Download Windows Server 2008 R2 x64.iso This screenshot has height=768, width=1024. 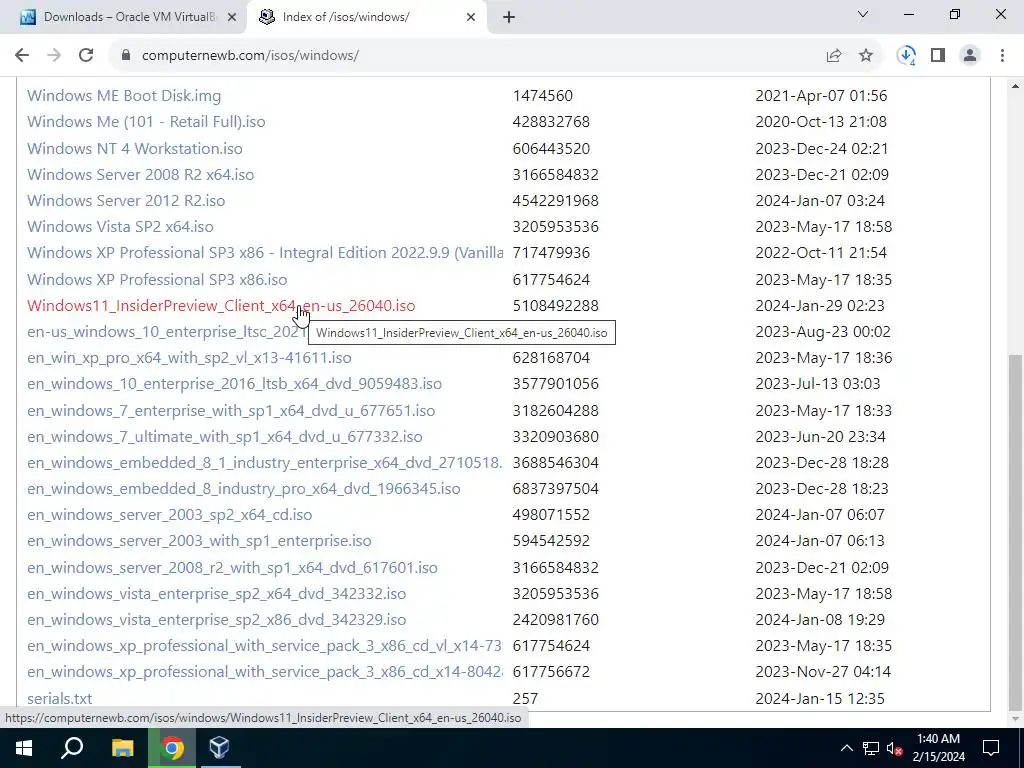click(x=140, y=174)
